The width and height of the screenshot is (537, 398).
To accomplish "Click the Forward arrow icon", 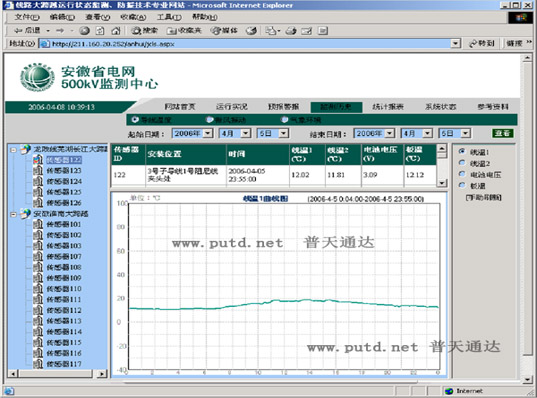I will click(60, 30).
